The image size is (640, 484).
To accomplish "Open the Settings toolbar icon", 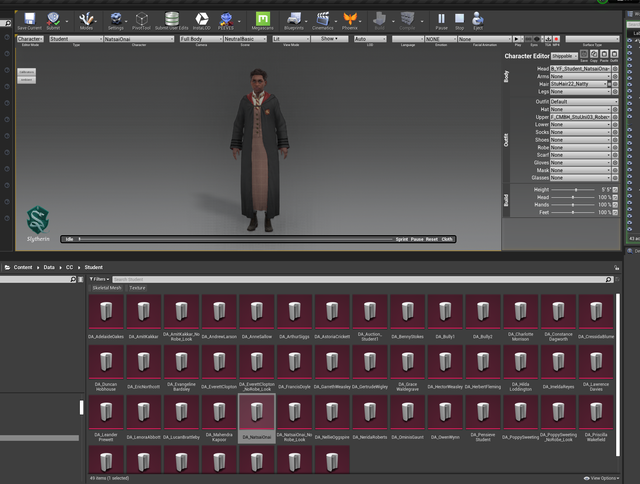I will [x=116, y=21].
